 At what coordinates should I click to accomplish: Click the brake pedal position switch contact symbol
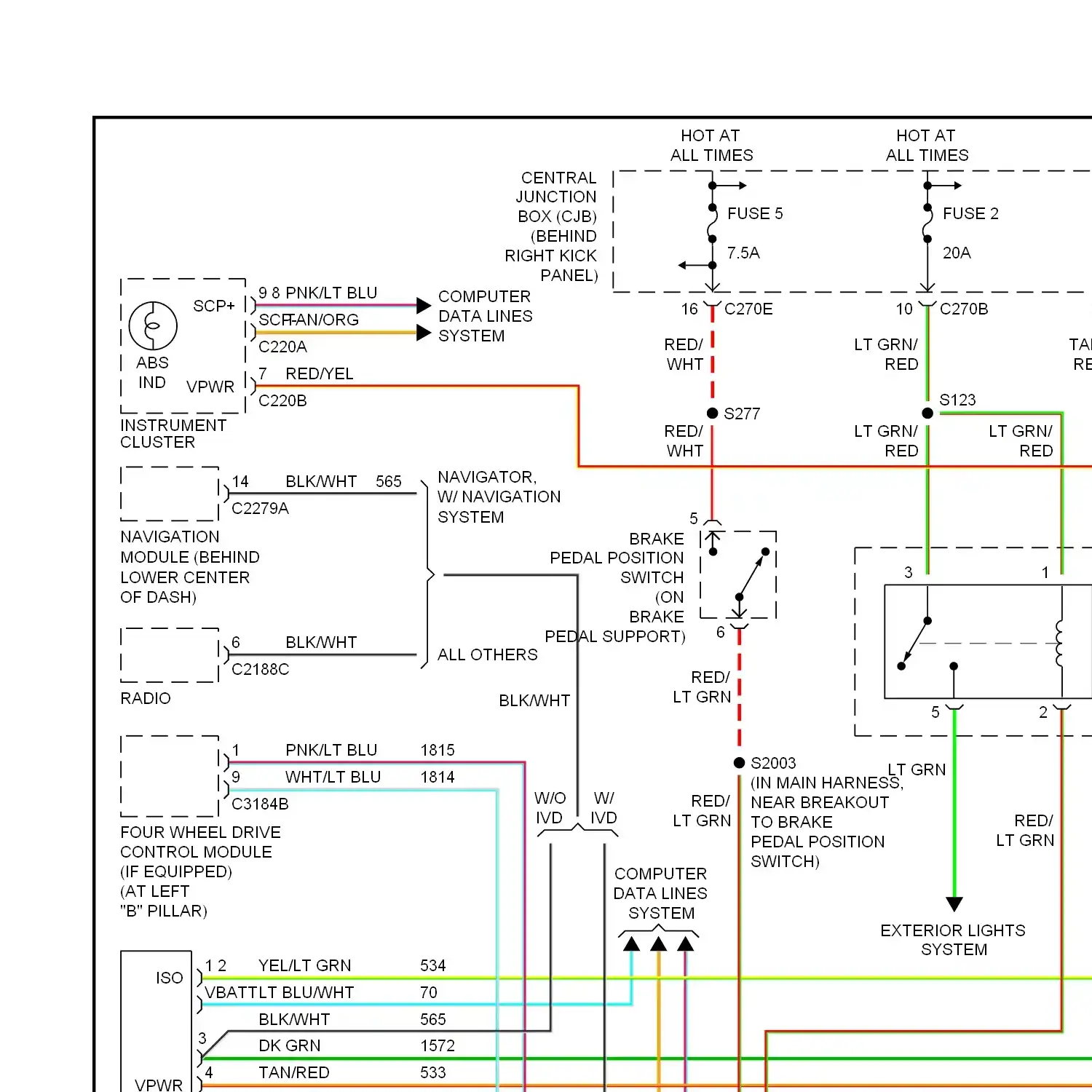pos(740,574)
